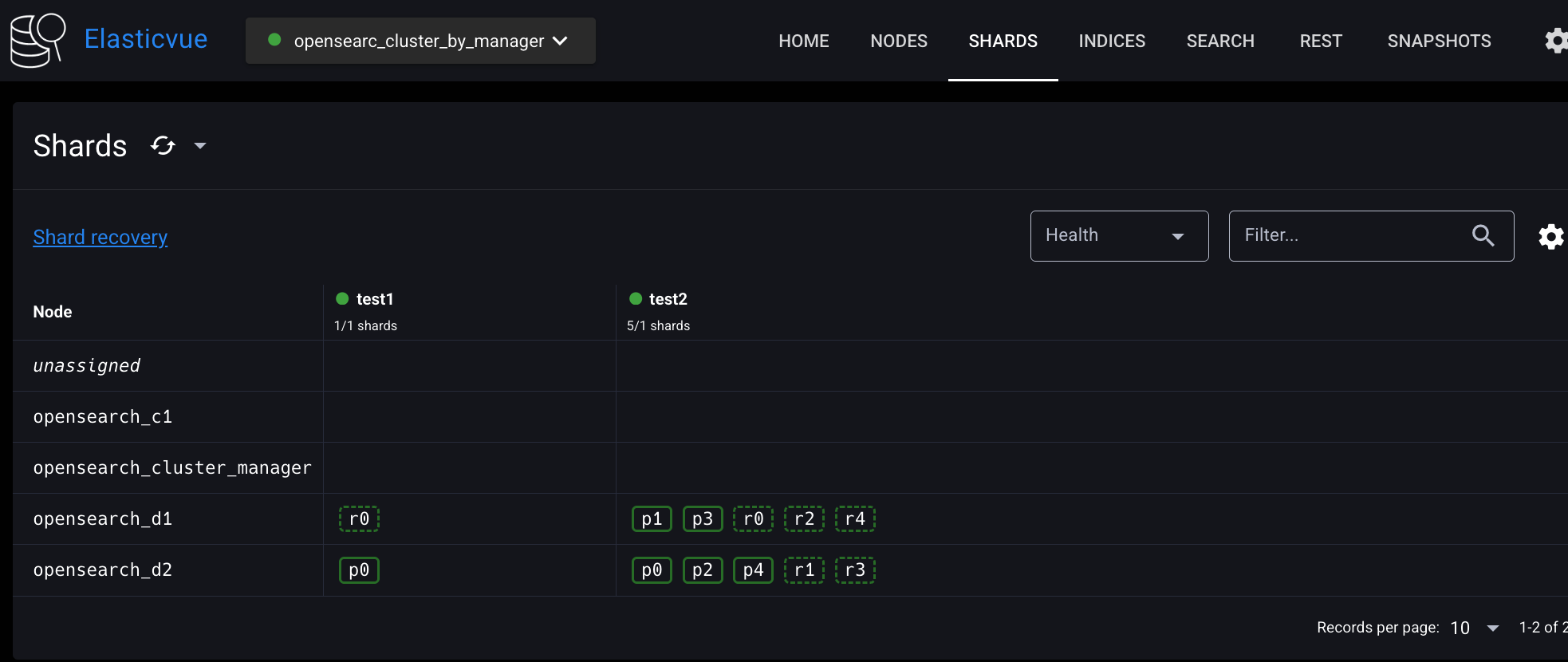Select test2 replica shard r4

[855, 519]
